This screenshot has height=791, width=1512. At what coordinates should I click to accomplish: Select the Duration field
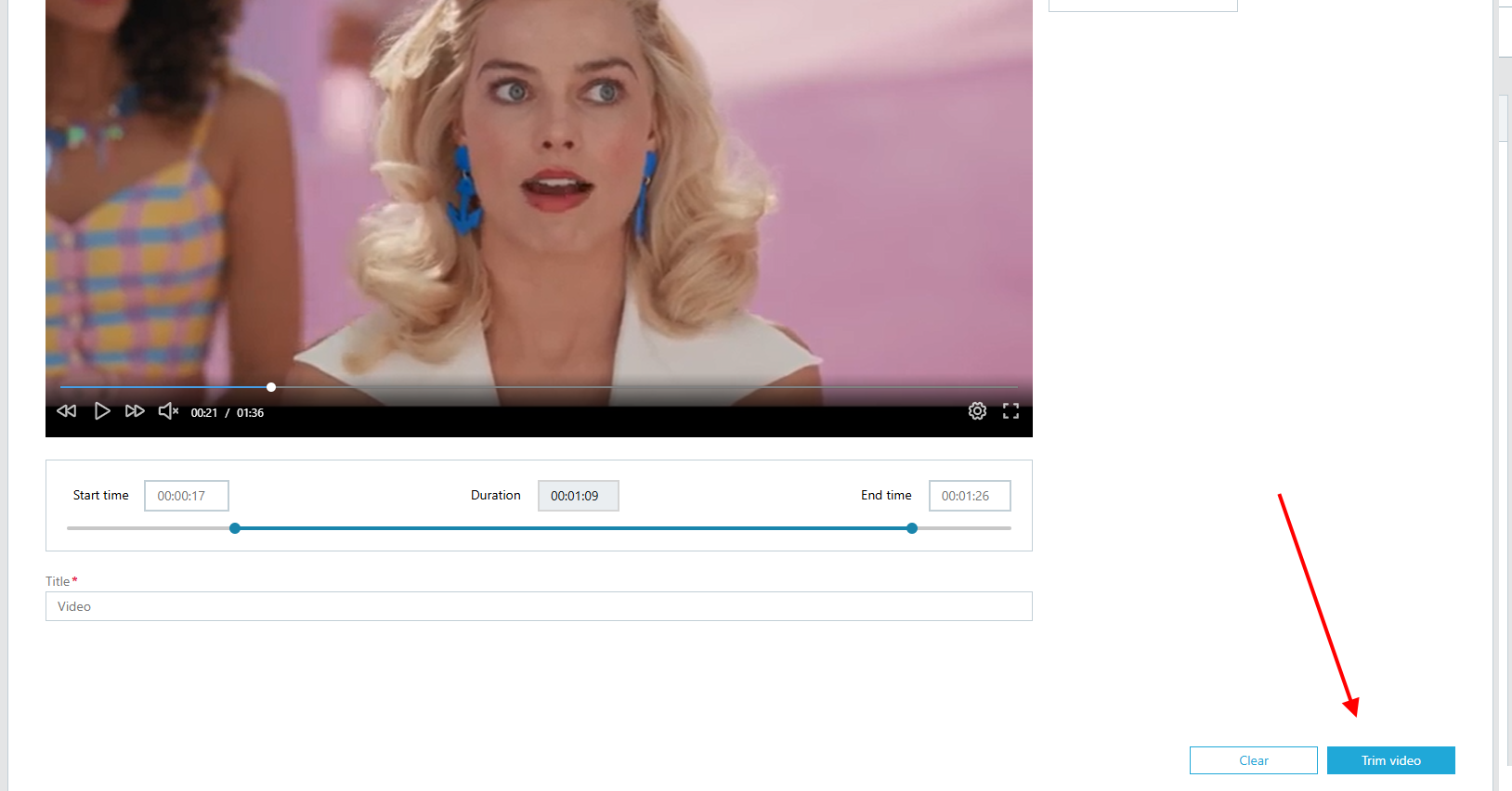point(579,496)
